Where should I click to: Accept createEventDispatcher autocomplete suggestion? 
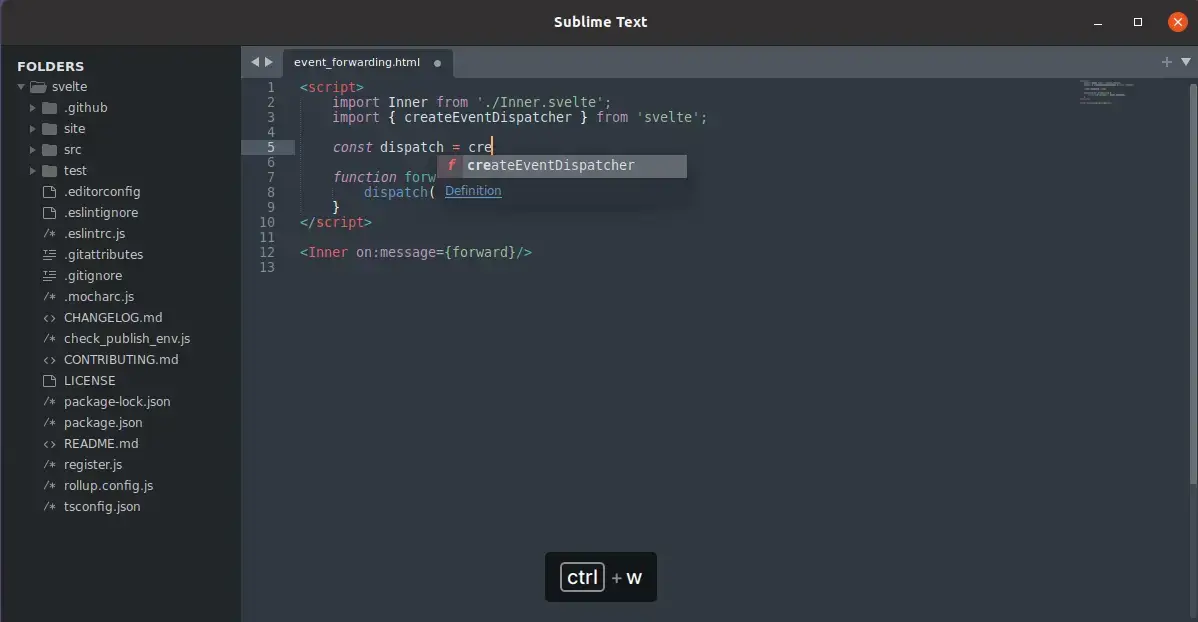pyautogui.click(x=562, y=166)
